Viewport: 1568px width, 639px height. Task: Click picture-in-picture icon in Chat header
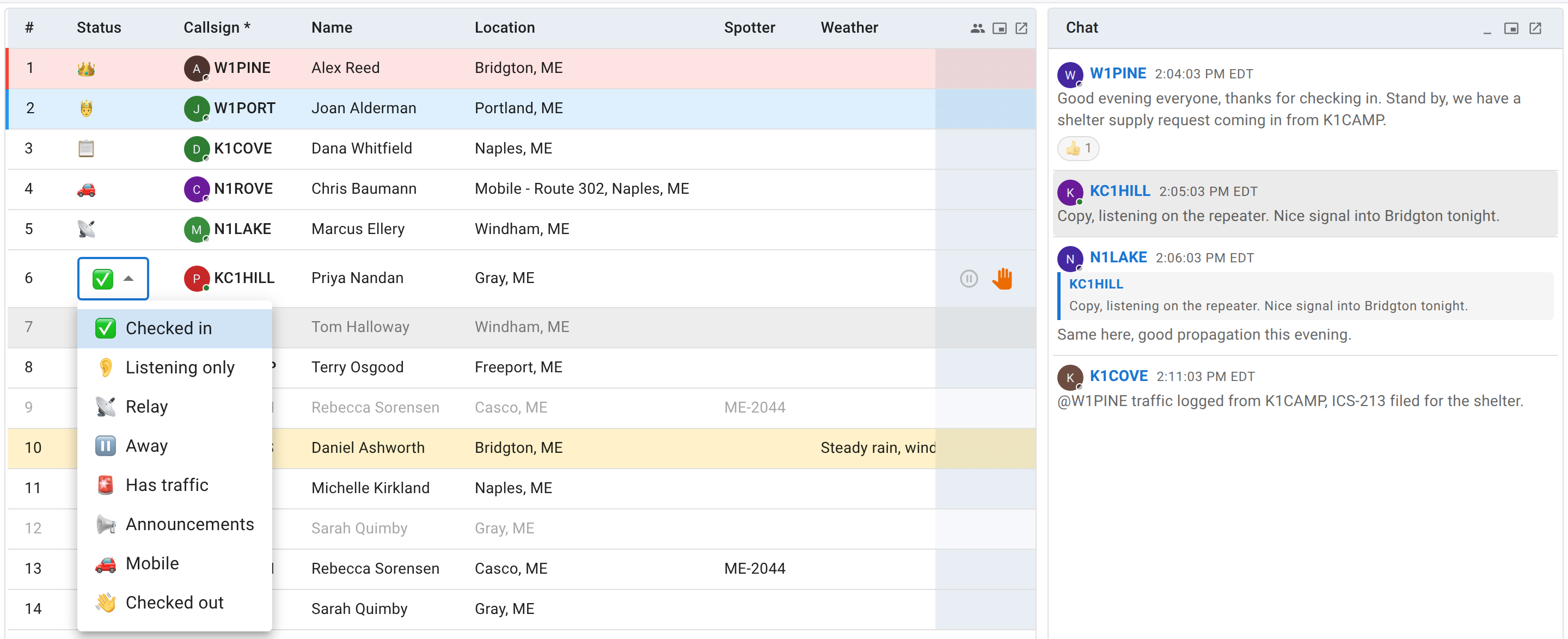[1511, 28]
